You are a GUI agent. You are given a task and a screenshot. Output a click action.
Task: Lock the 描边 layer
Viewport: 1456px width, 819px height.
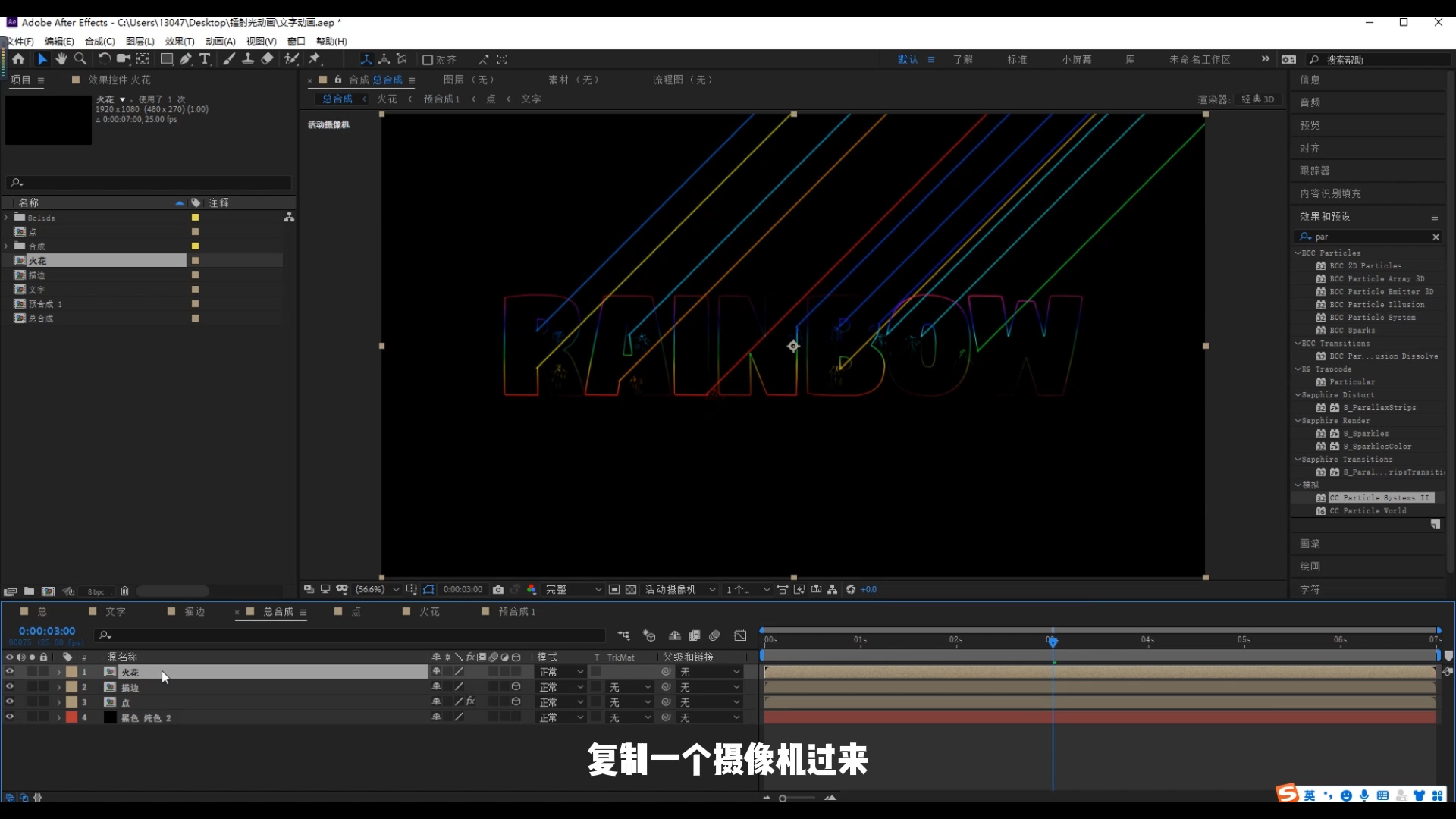43,687
